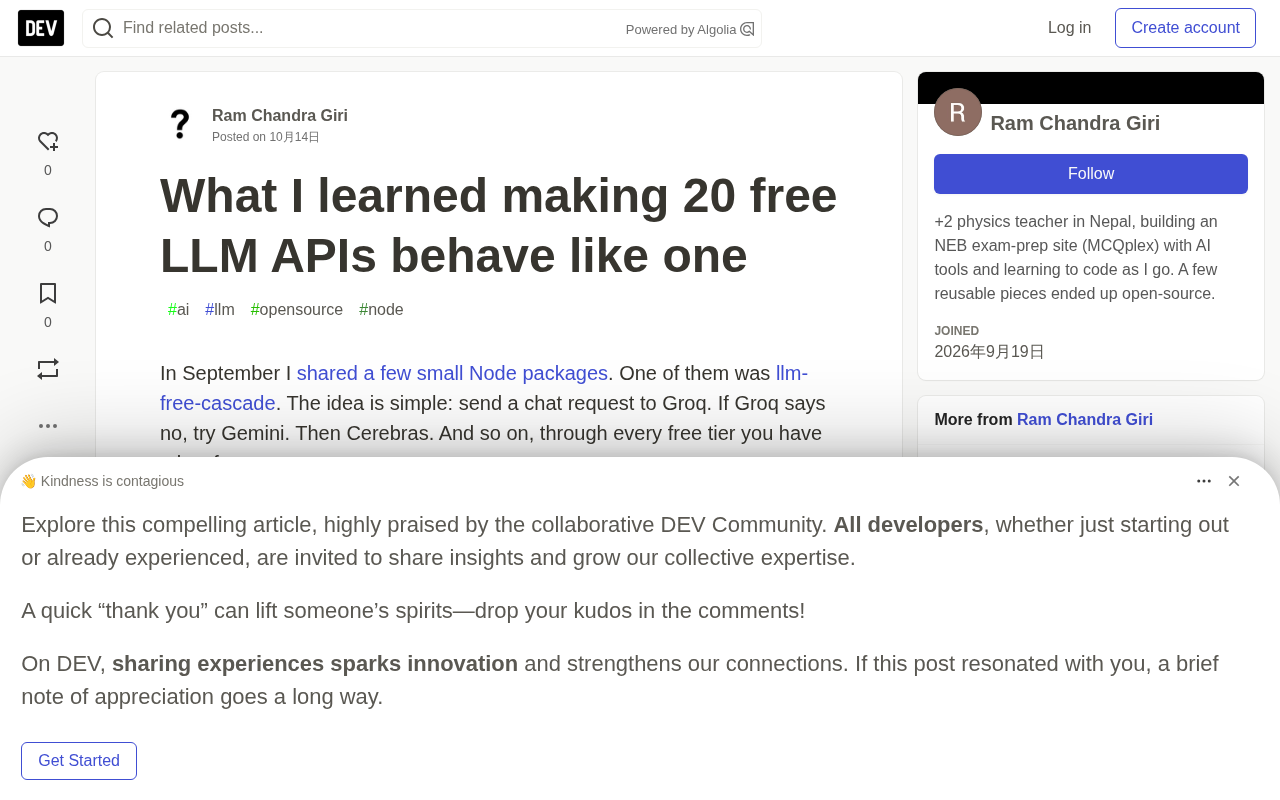The image size is (1280, 800).
Task: Open 'shared a few small Node packages' link
Action: (x=452, y=373)
